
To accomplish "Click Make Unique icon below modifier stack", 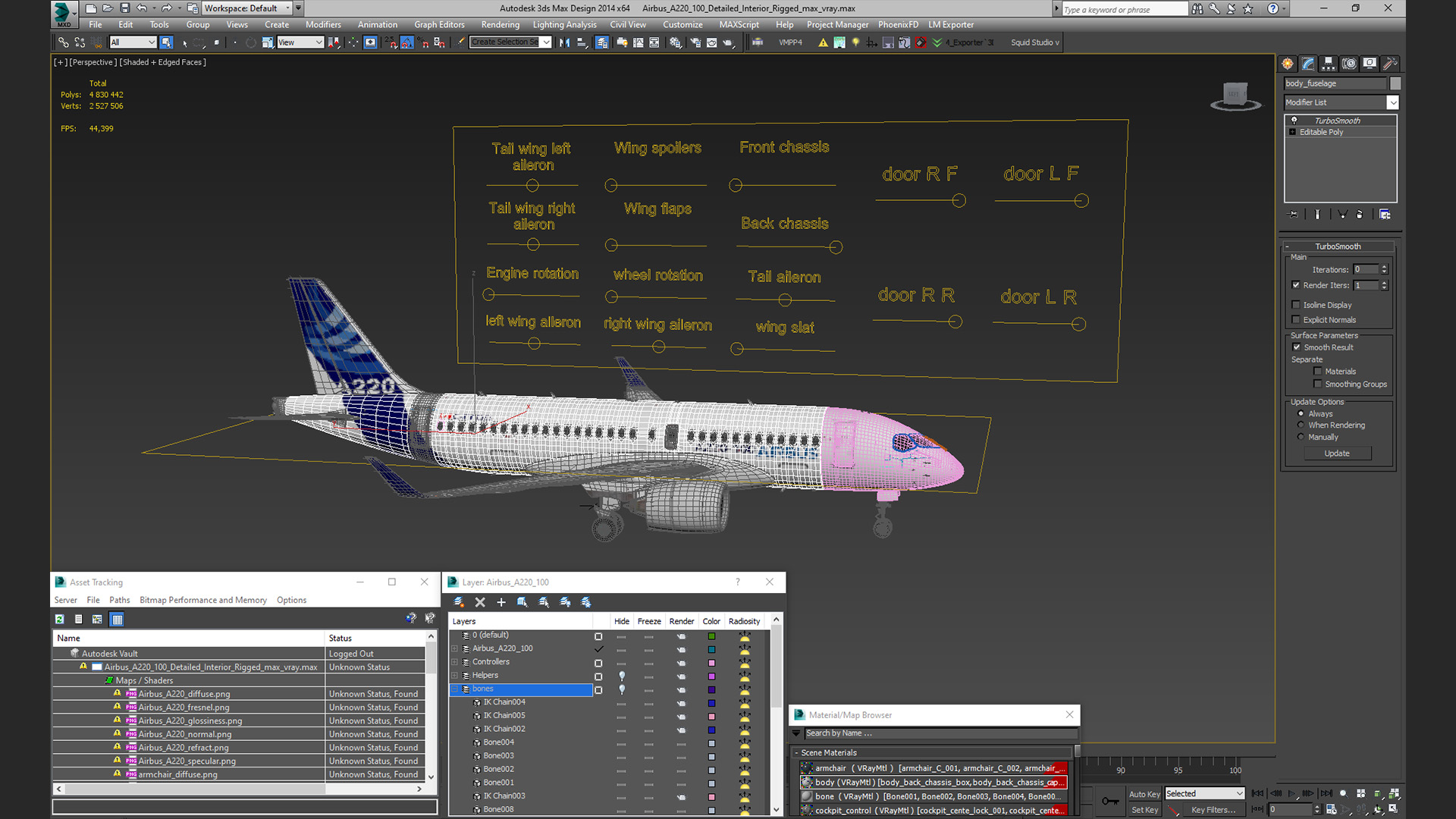I will 1342,215.
